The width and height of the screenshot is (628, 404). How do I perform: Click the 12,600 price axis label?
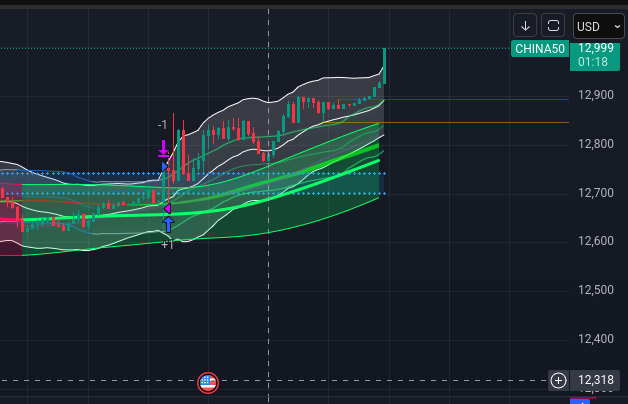pos(596,241)
